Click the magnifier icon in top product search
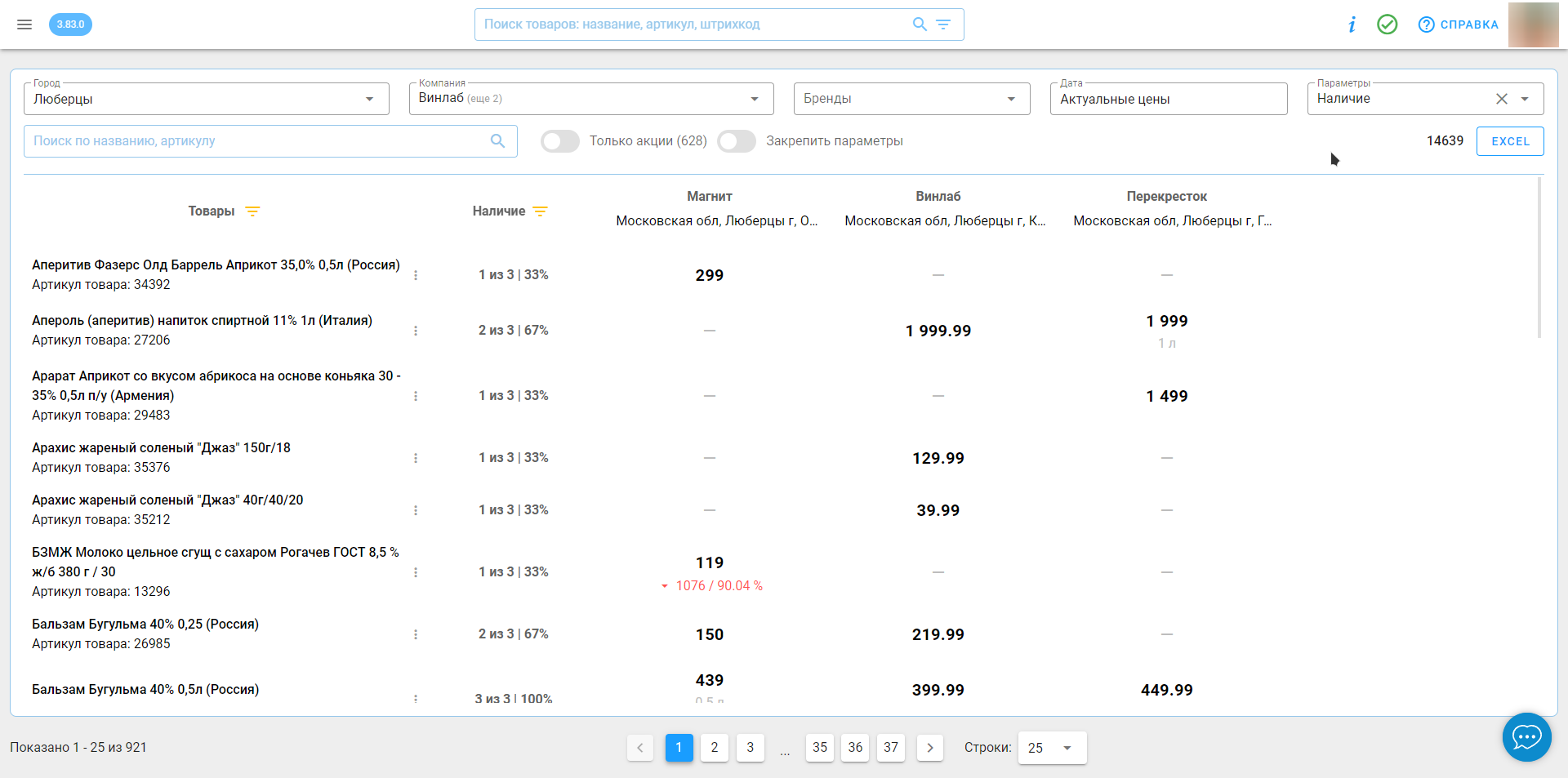 920,24
